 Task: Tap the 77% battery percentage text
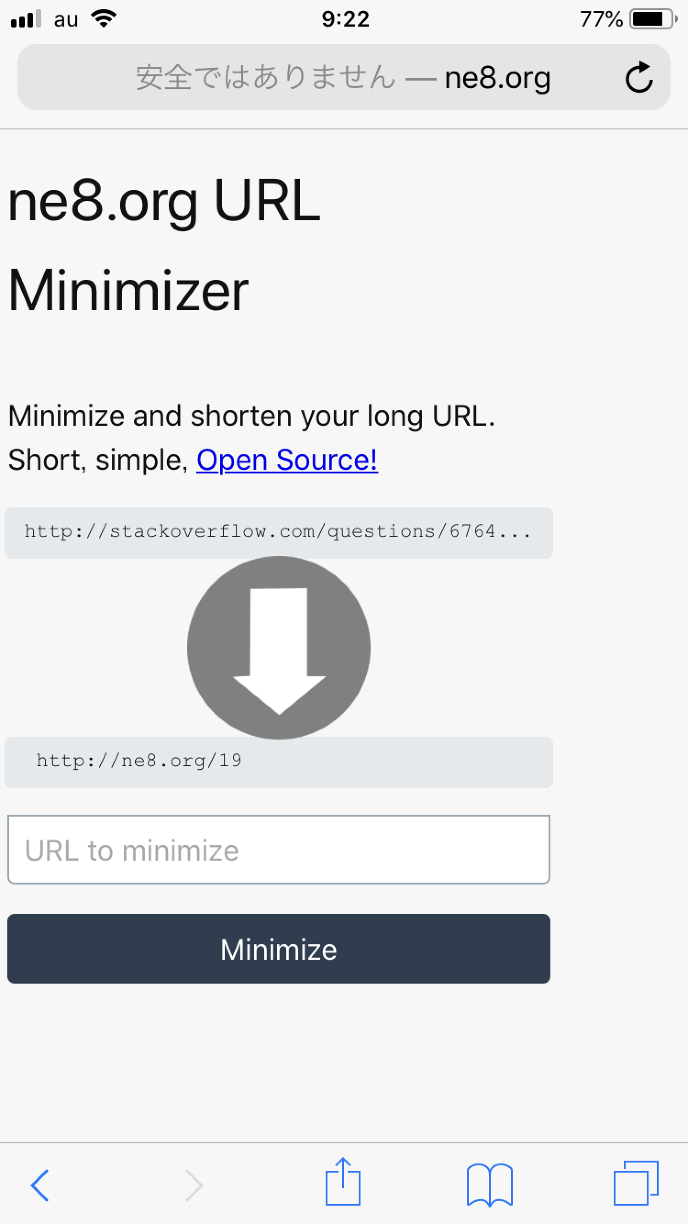pos(601,19)
